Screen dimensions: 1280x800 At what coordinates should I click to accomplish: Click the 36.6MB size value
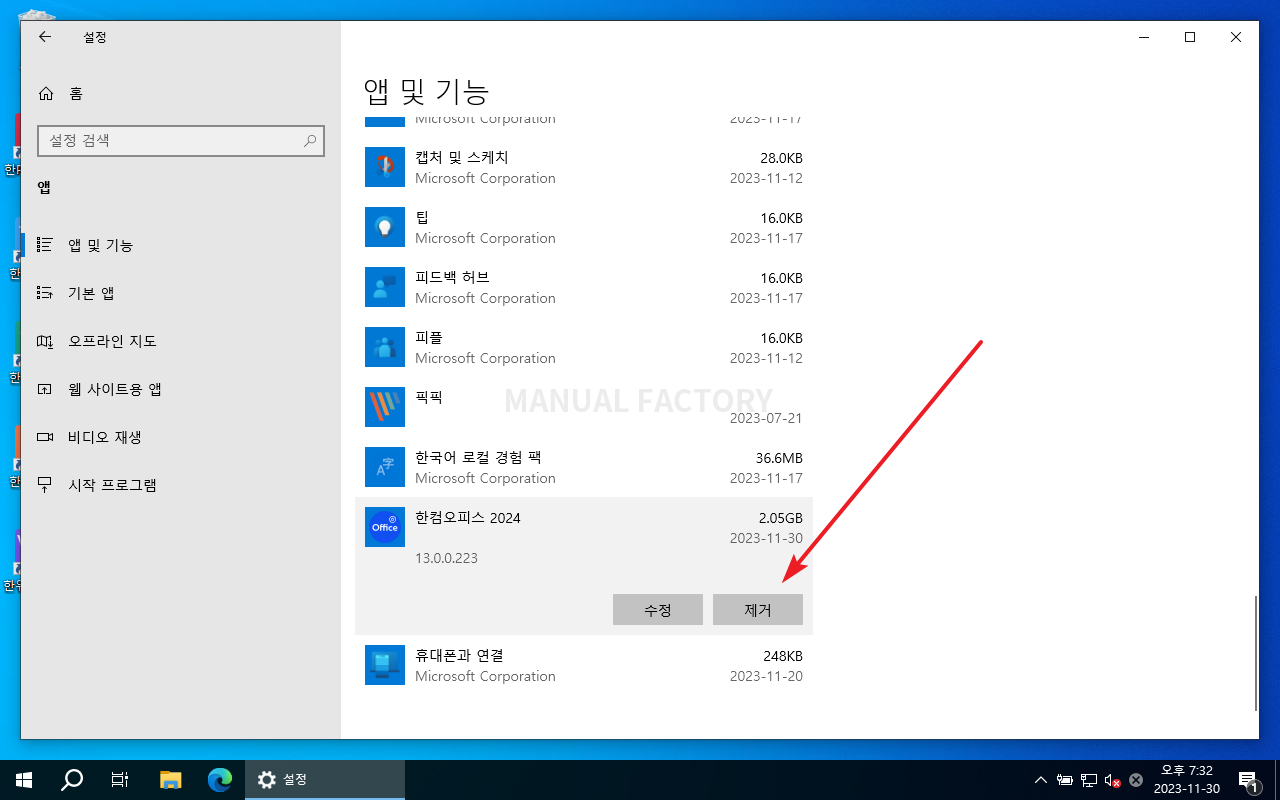[779, 458]
